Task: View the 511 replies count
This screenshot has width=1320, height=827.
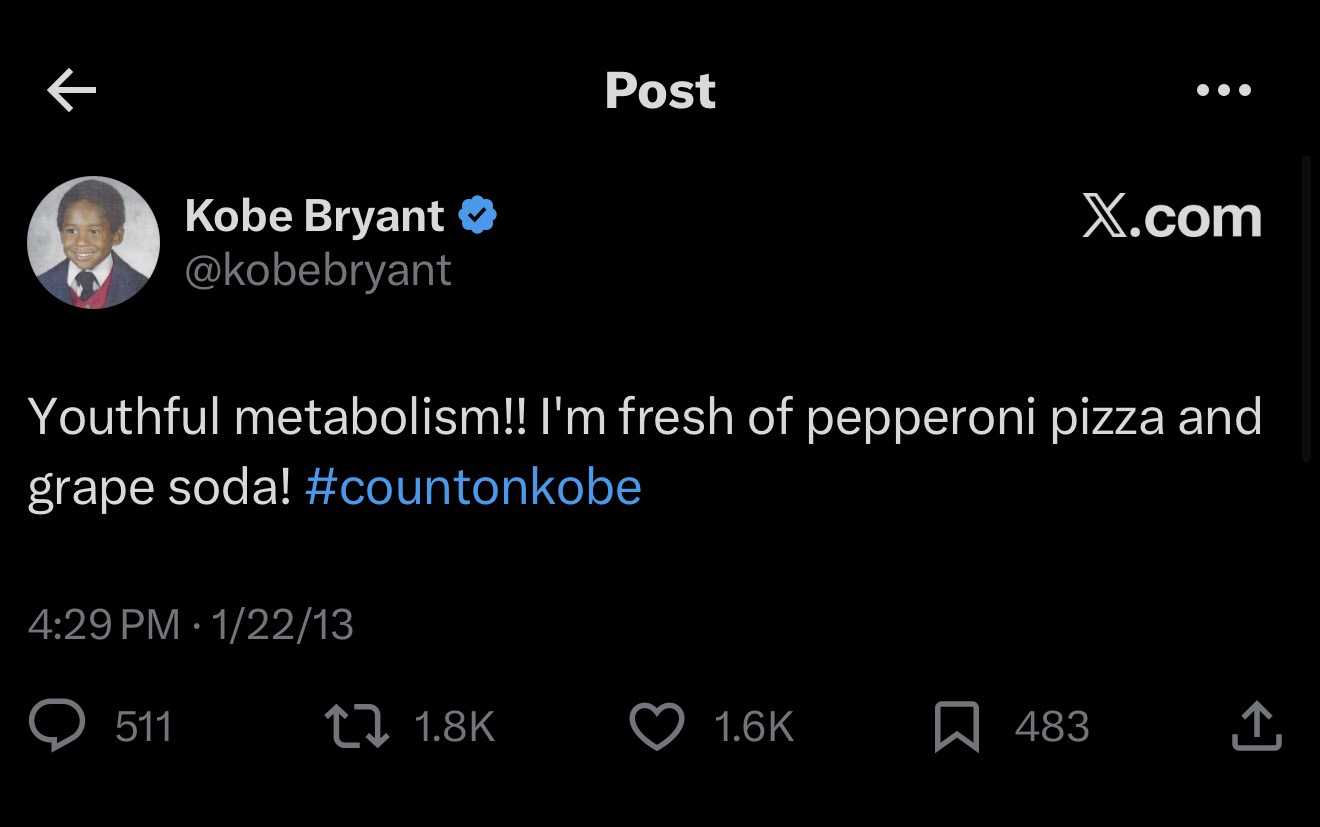Action: pos(143,726)
